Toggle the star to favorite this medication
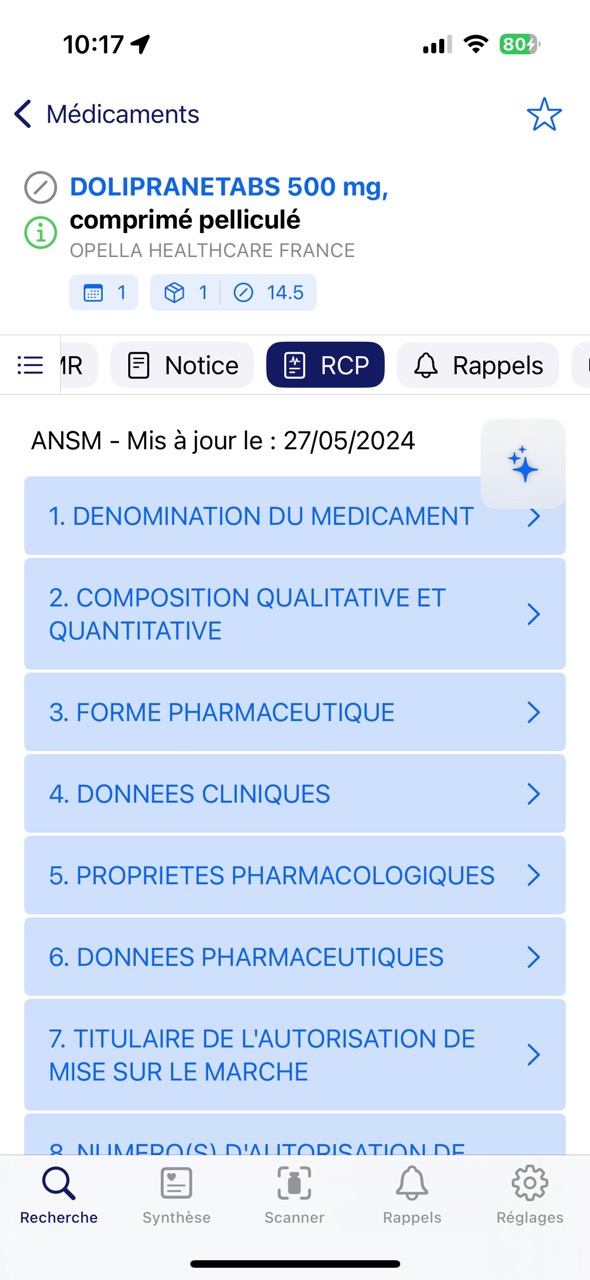Image resolution: width=590 pixels, height=1280 pixels. pyautogui.click(x=544, y=114)
